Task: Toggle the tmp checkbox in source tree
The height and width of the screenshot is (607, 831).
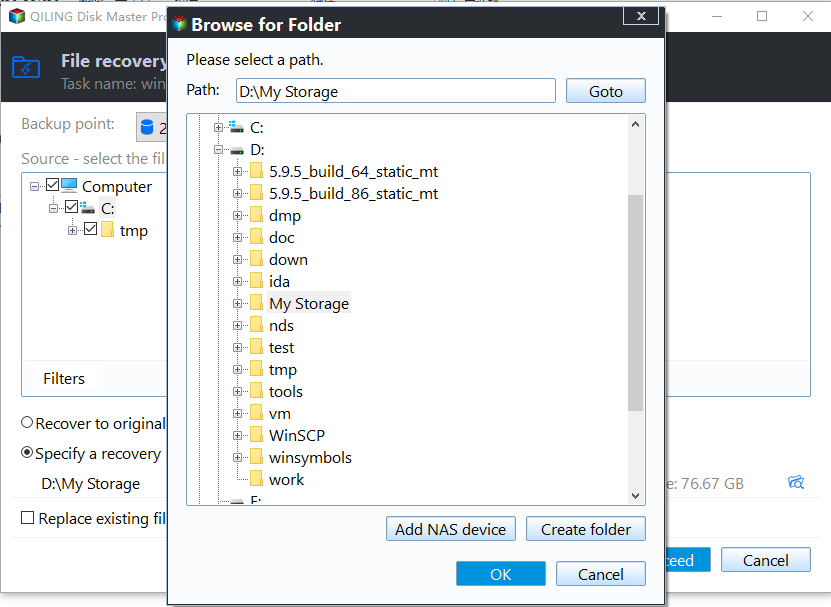Action: point(91,228)
